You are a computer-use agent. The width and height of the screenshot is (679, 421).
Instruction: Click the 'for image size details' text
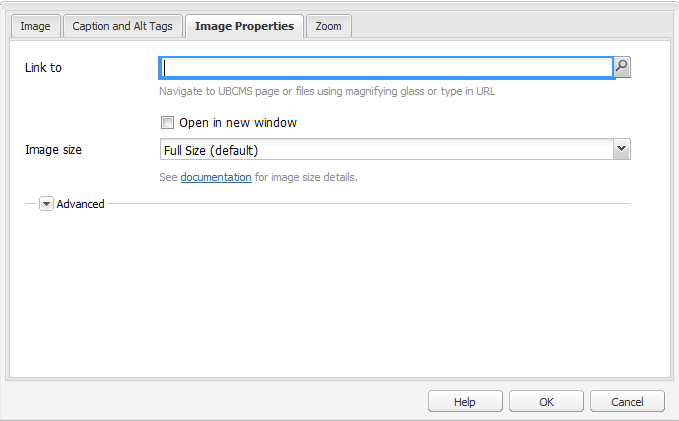point(306,177)
